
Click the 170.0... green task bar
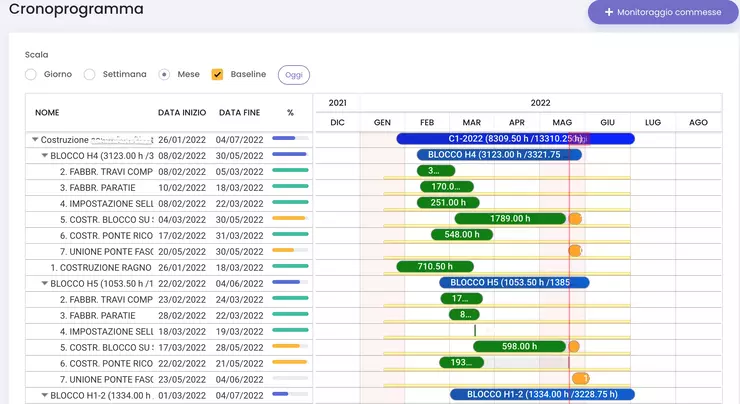pos(446,186)
